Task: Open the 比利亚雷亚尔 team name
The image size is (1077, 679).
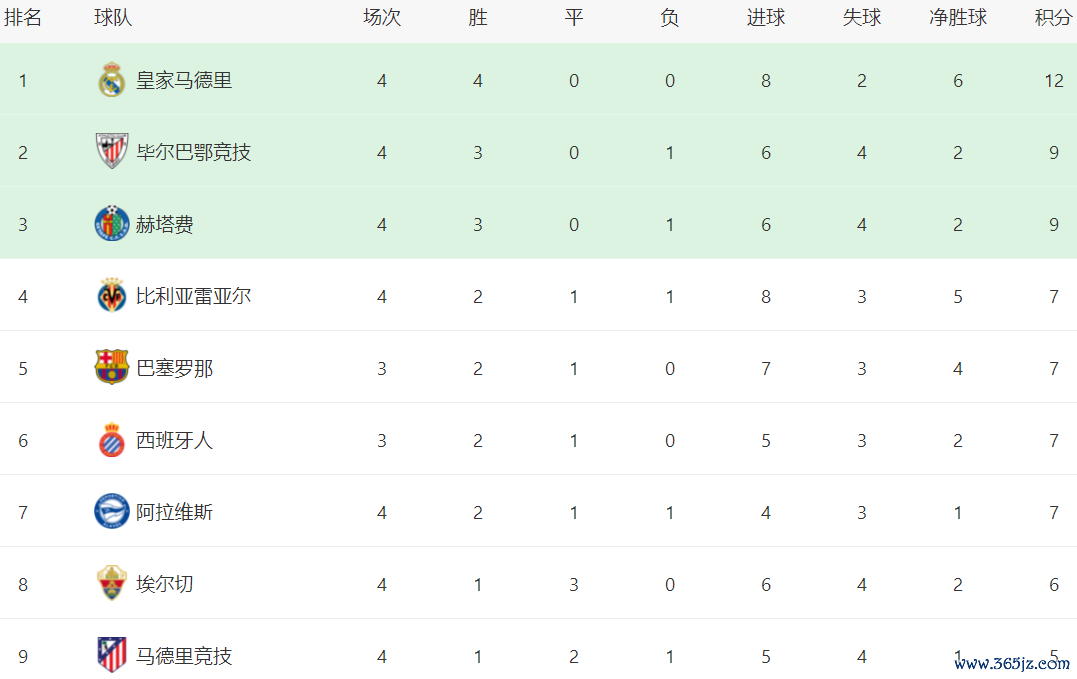Action: pyautogui.click(x=193, y=296)
